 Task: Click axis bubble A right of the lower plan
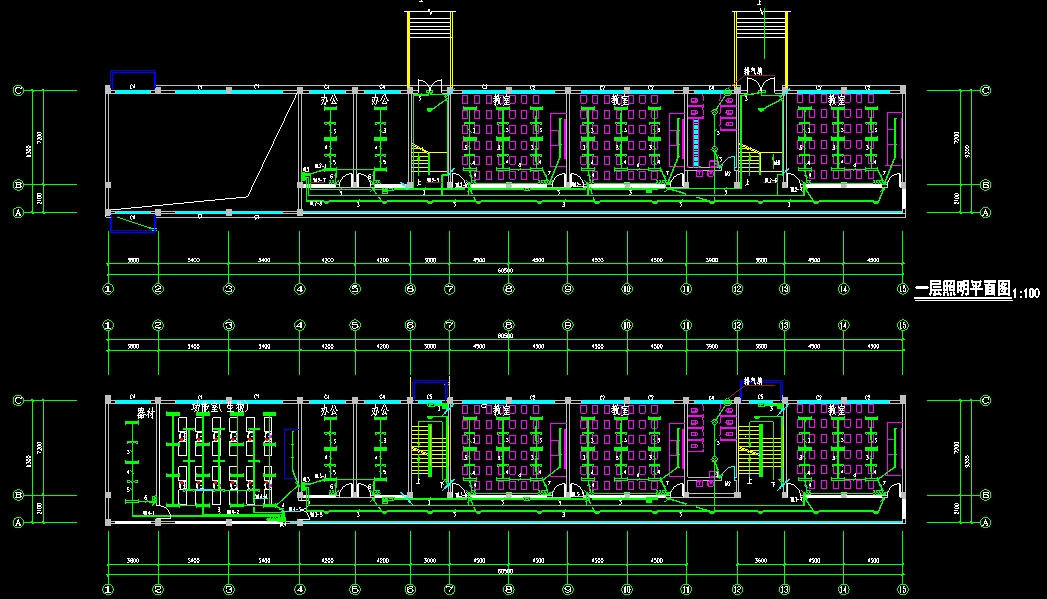[x=985, y=522]
